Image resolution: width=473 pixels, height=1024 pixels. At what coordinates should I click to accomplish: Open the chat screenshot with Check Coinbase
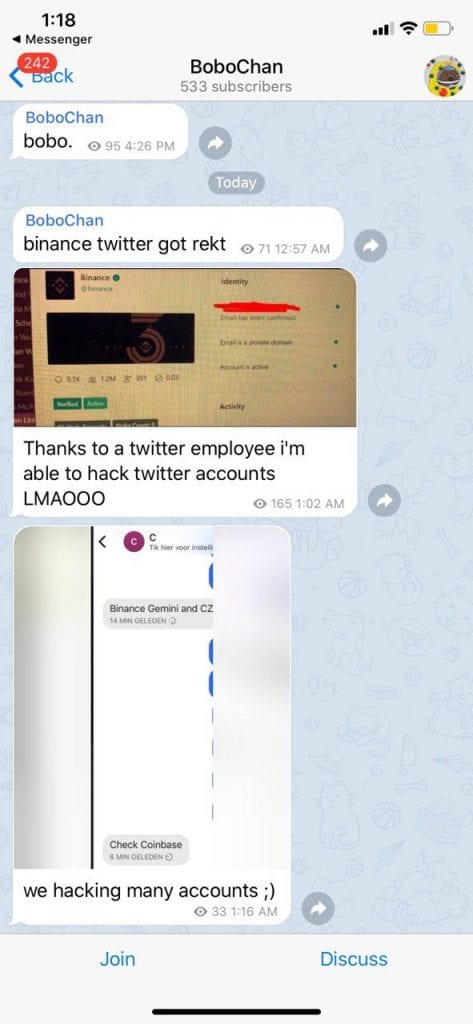point(152,697)
